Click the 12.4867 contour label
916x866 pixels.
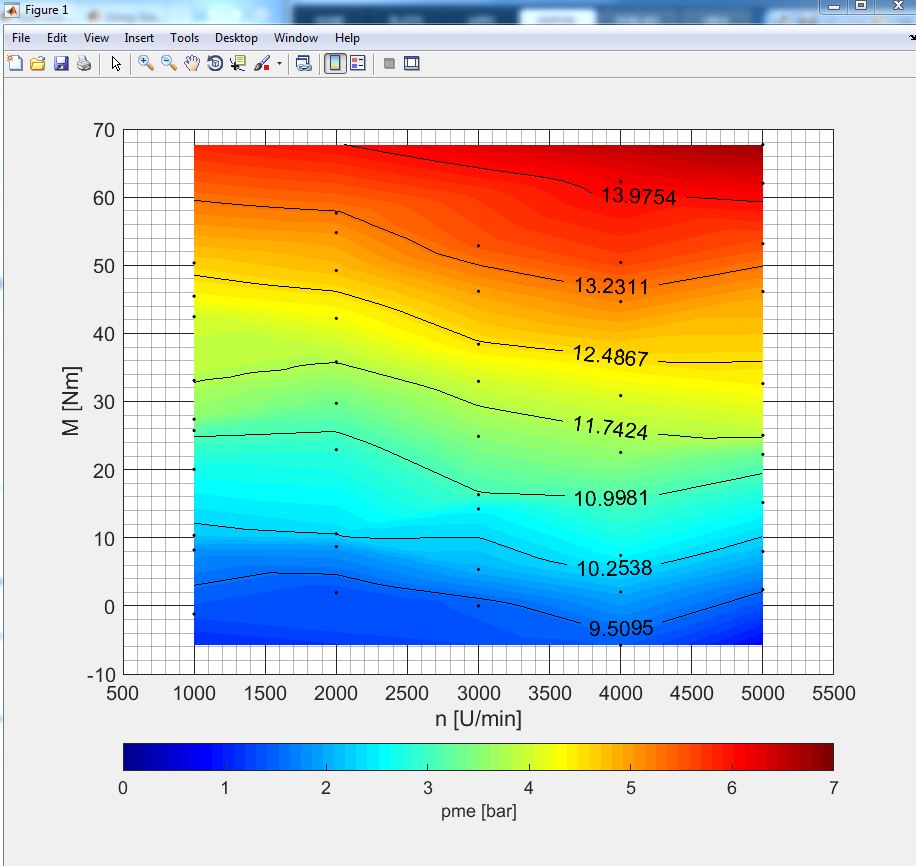click(x=610, y=356)
